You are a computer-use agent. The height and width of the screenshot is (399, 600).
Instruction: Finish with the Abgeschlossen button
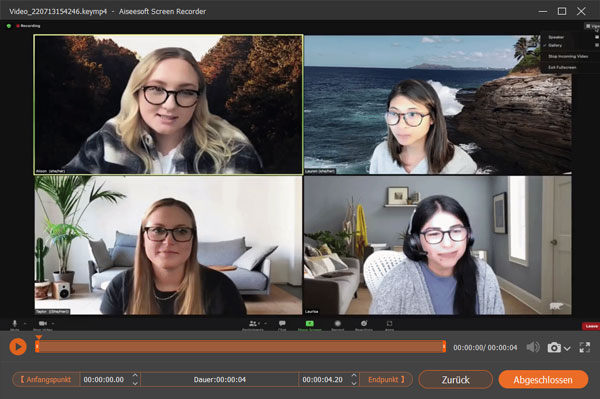(543, 379)
